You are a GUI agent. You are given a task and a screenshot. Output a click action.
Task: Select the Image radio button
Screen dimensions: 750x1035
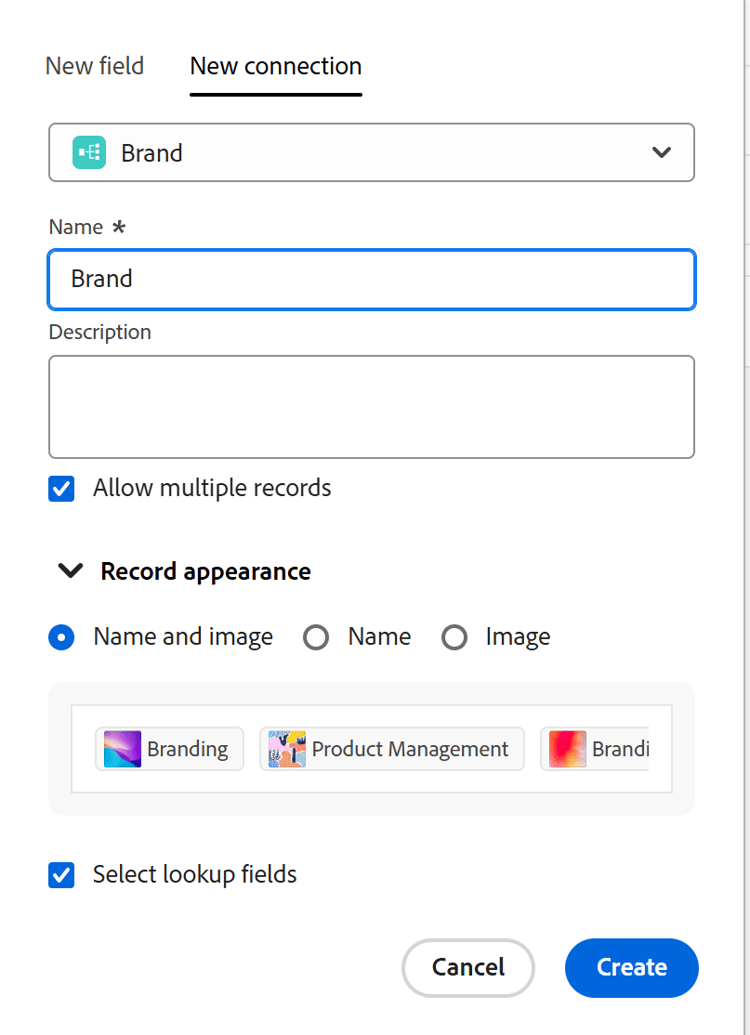coord(455,637)
